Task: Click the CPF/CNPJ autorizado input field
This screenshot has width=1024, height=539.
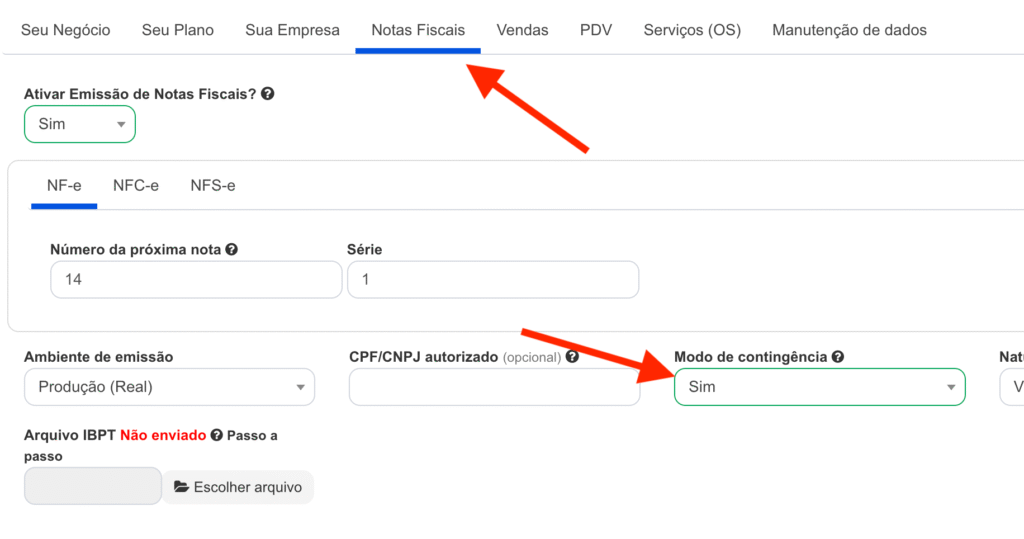Action: coord(494,387)
